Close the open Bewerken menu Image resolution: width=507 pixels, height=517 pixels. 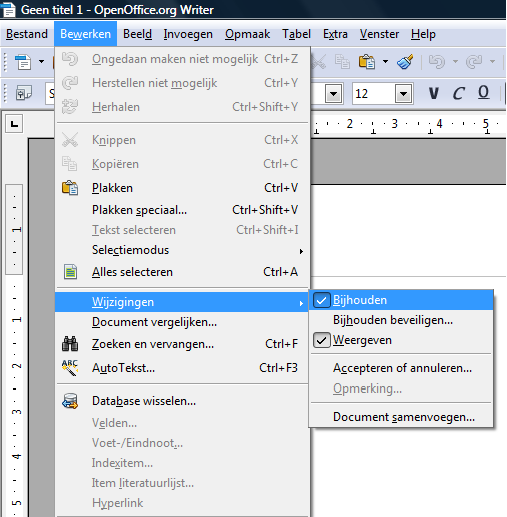click(85, 34)
